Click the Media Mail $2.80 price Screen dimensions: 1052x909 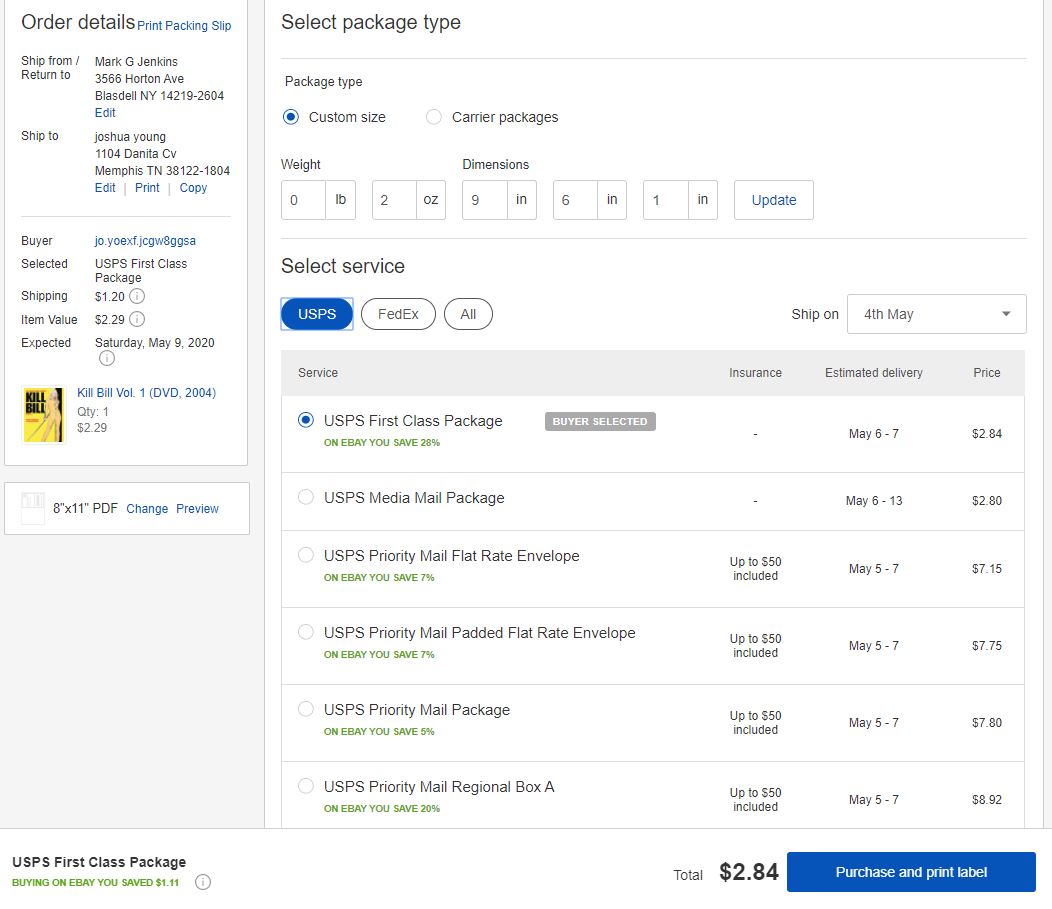986,500
